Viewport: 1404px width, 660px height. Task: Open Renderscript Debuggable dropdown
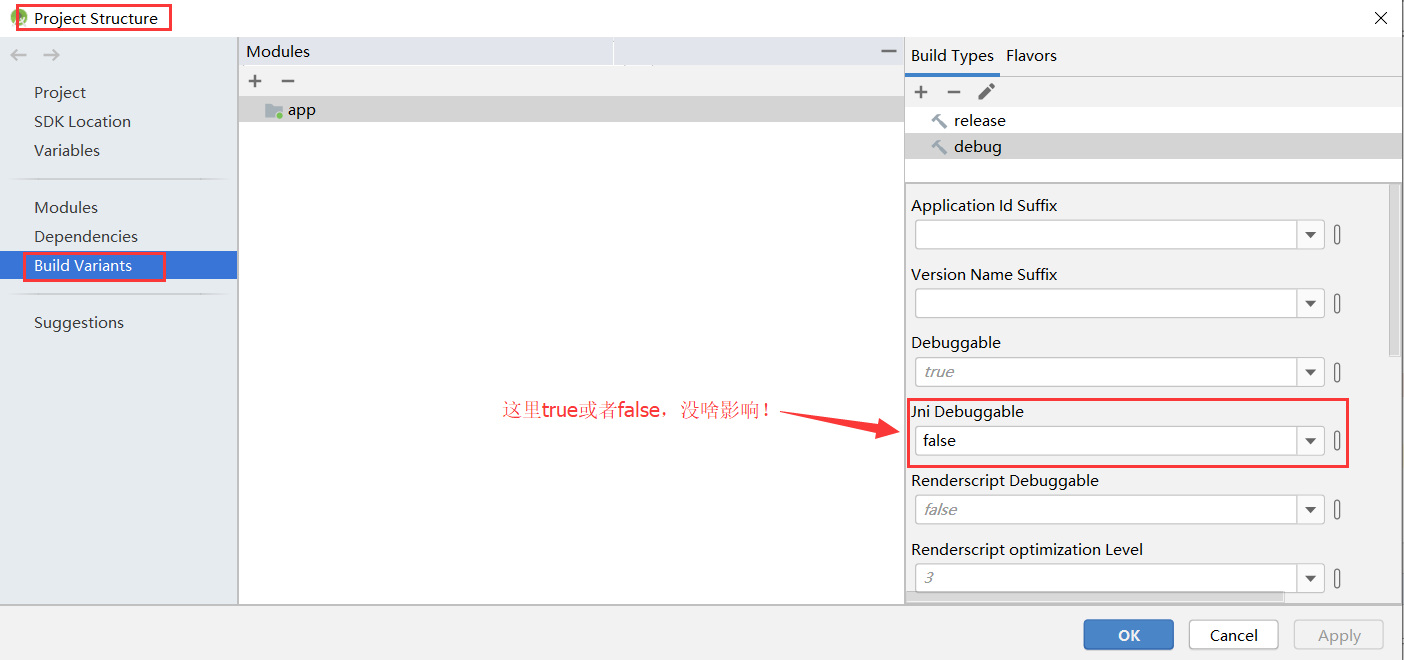(x=1311, y=510)
